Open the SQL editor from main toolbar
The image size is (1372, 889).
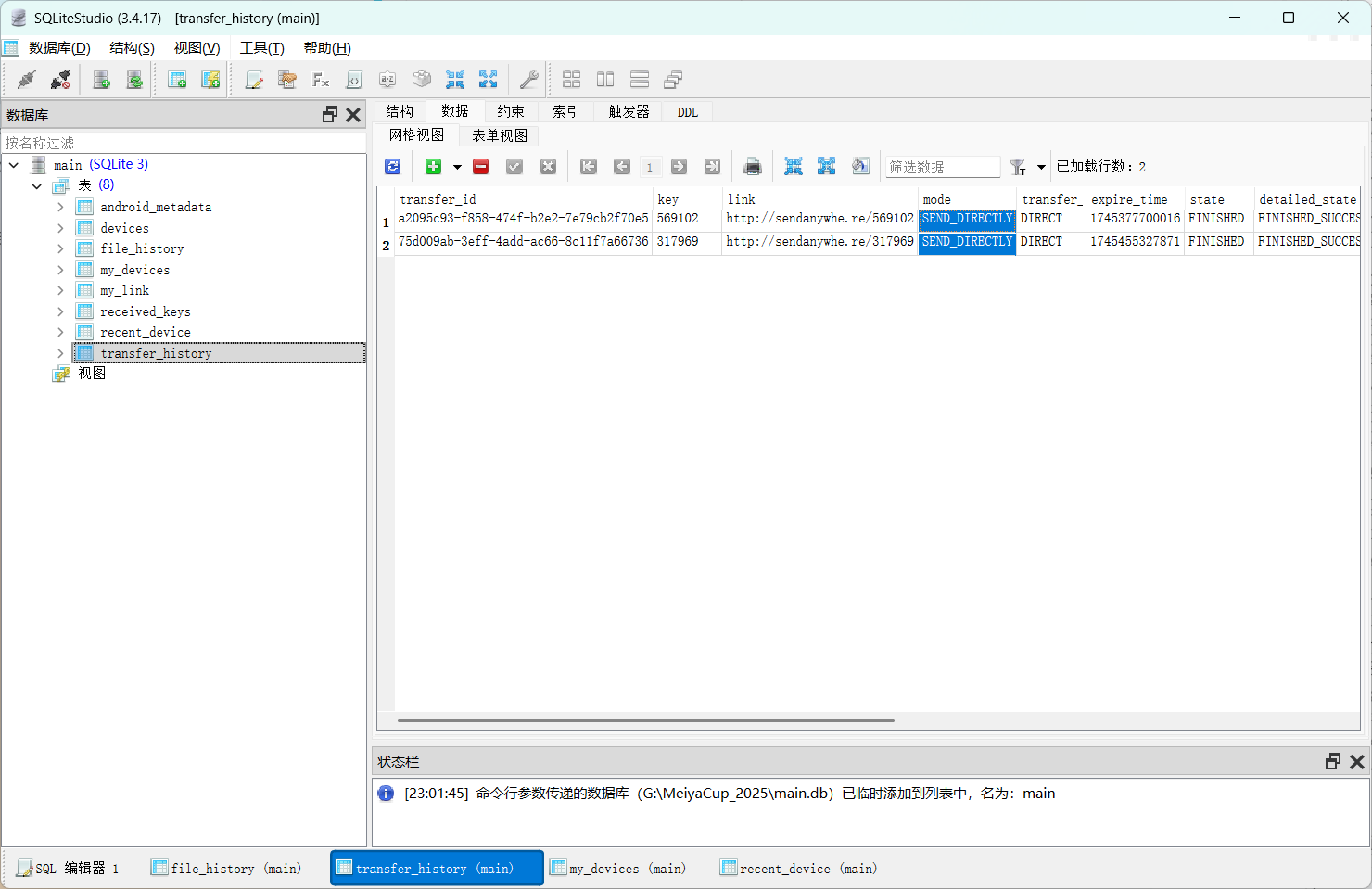(x=253, y=80)
